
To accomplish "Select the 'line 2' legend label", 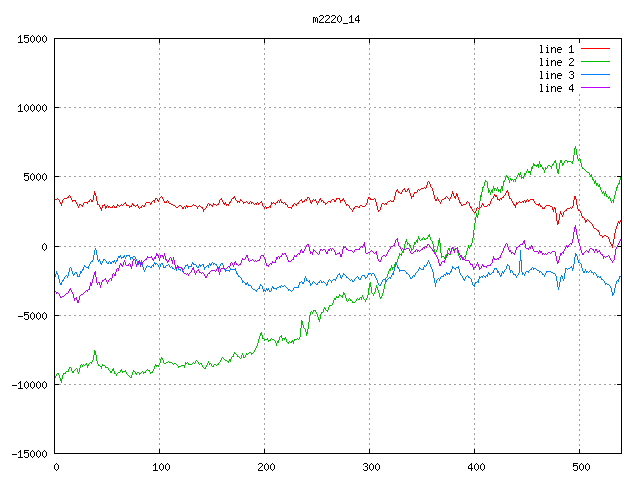I will [556, 62].
